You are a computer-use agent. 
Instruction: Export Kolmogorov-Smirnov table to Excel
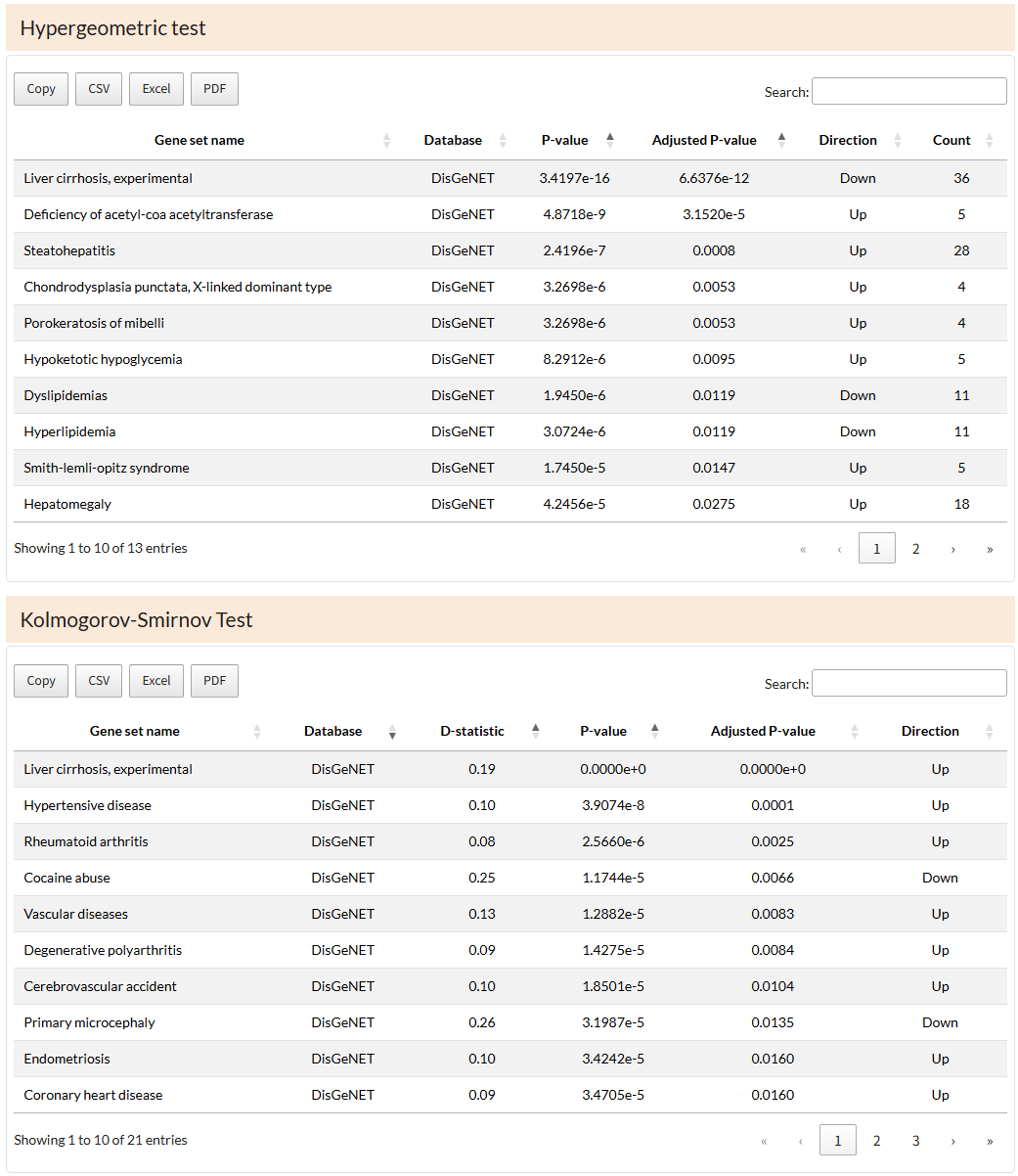156,681
